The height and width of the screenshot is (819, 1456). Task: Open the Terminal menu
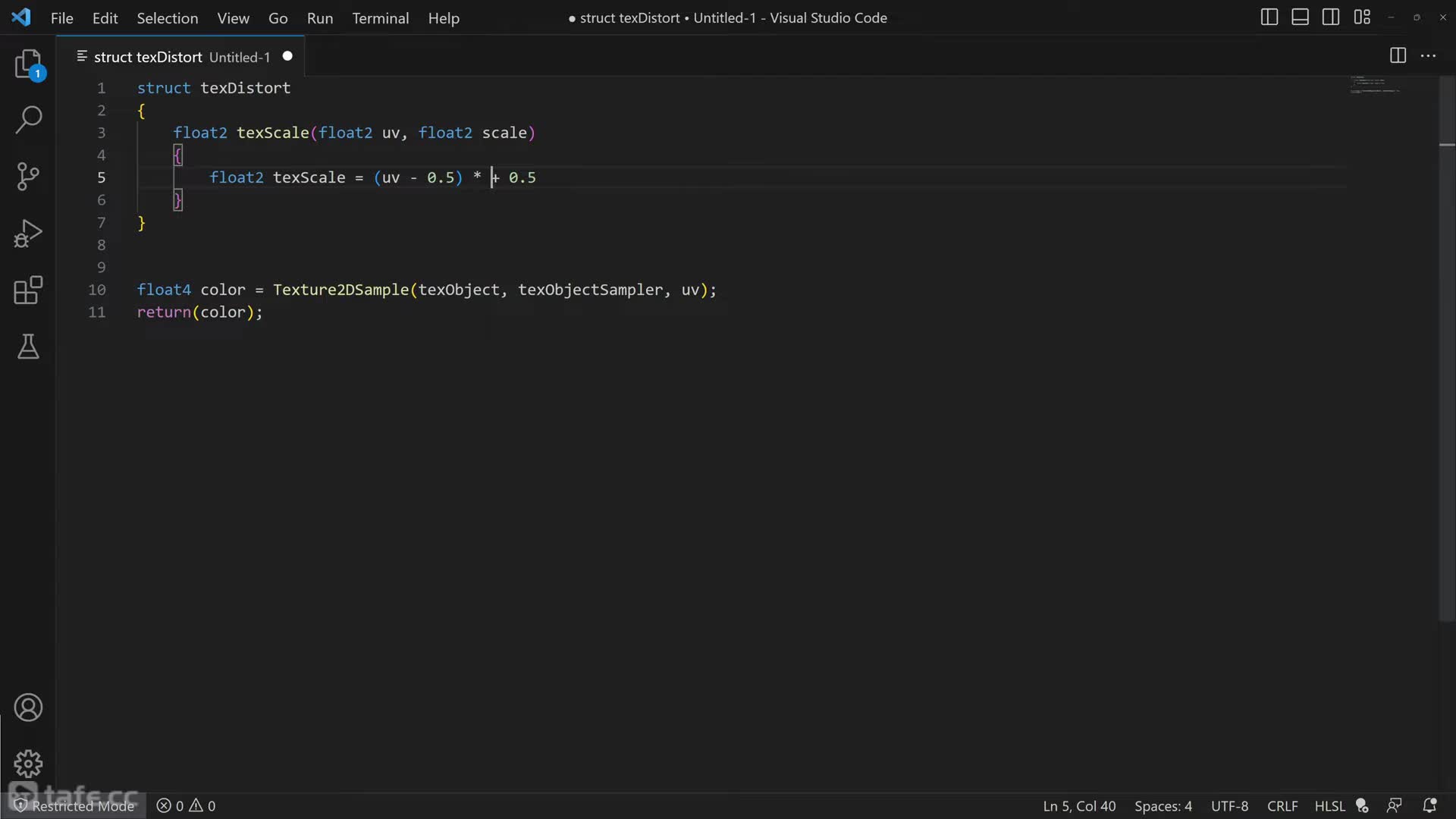[x=380, y=17]
